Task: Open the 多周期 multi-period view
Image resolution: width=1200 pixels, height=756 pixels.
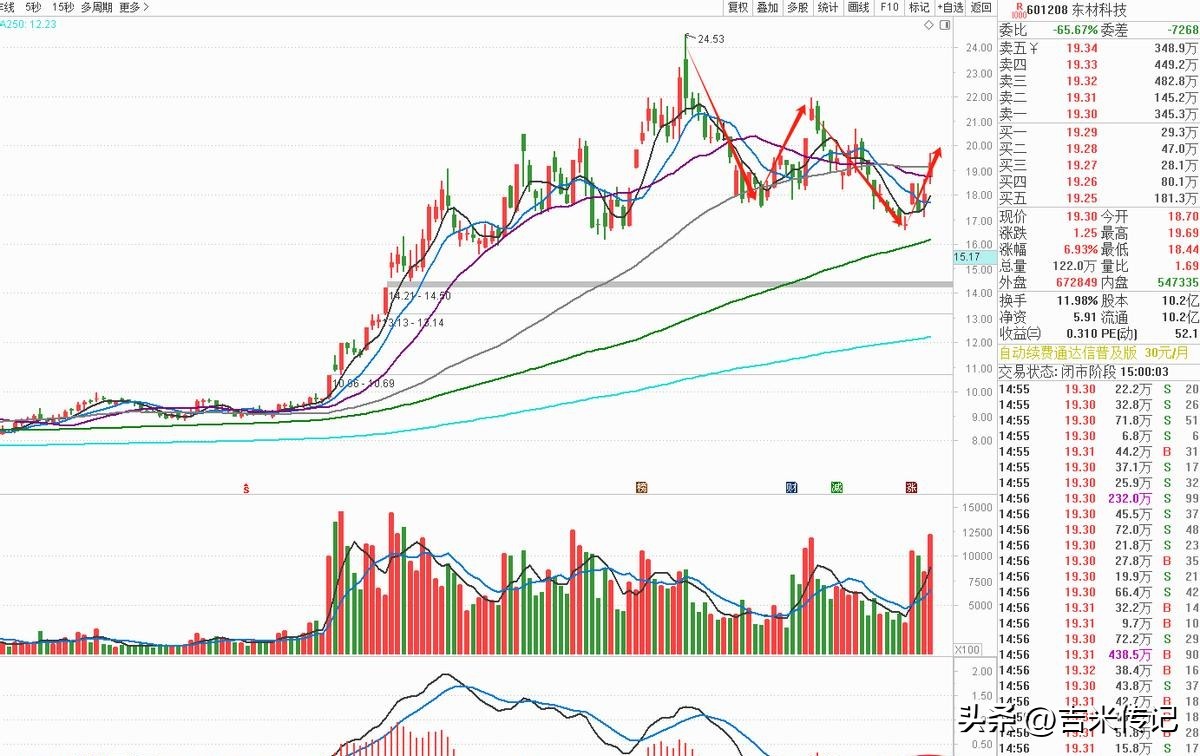Action: pos(96,7)
